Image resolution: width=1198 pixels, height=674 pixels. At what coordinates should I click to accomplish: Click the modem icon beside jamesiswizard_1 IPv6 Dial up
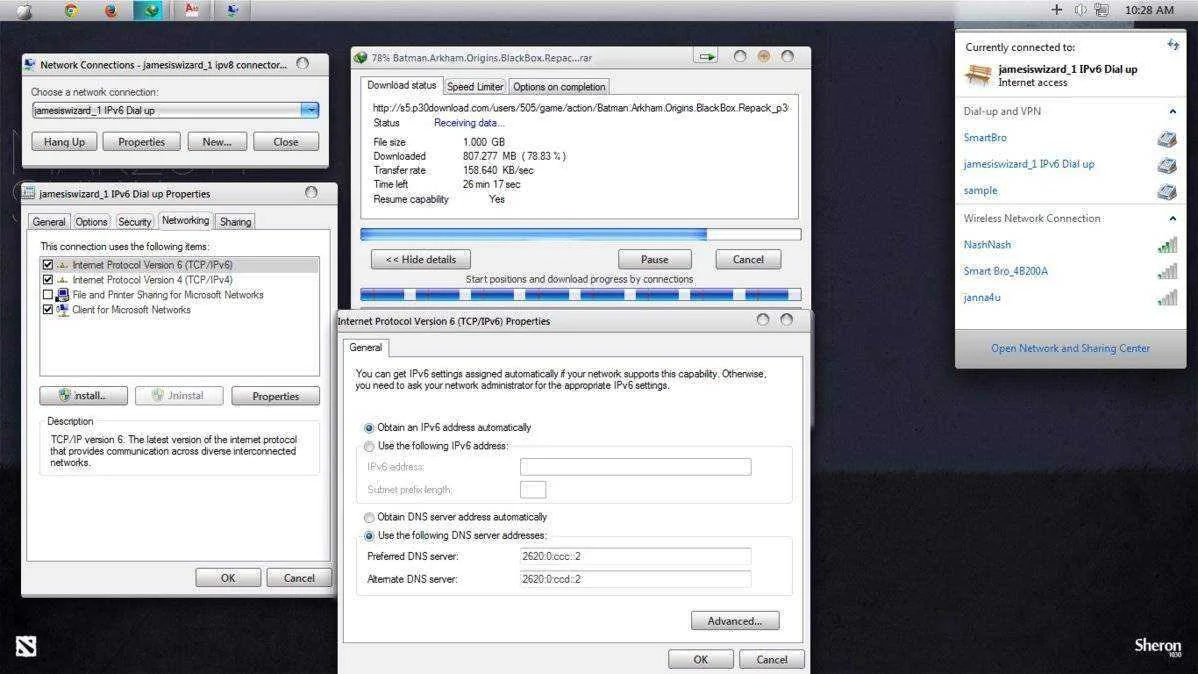coord(1166,165)
